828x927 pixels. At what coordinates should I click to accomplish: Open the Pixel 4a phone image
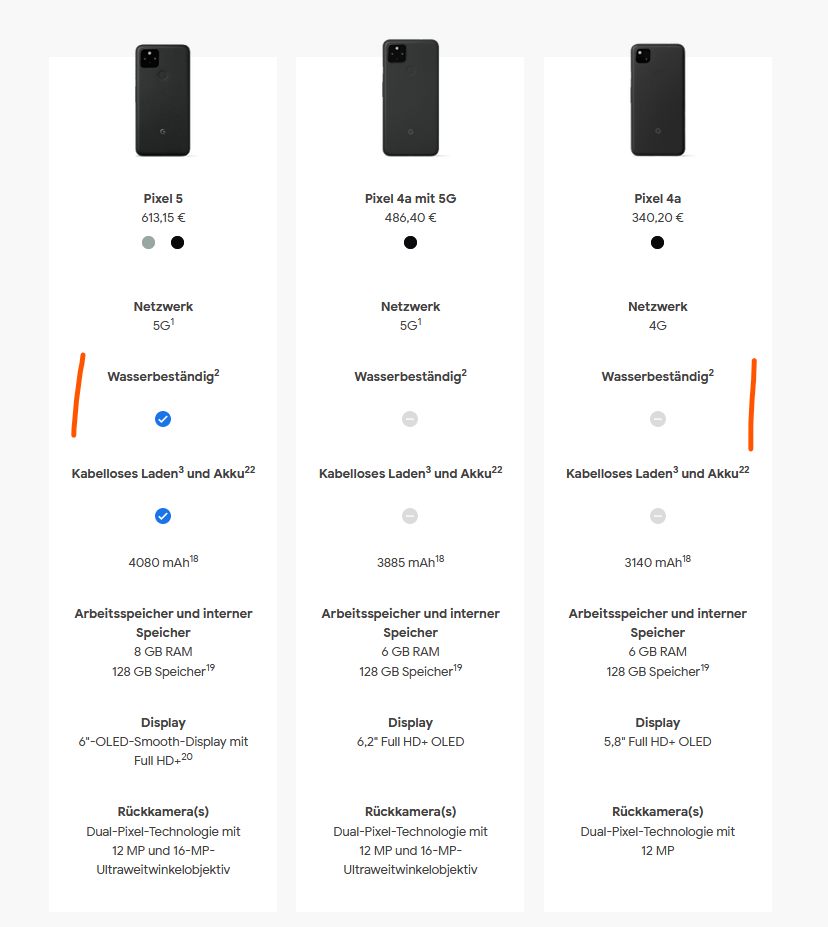point(658,99)
